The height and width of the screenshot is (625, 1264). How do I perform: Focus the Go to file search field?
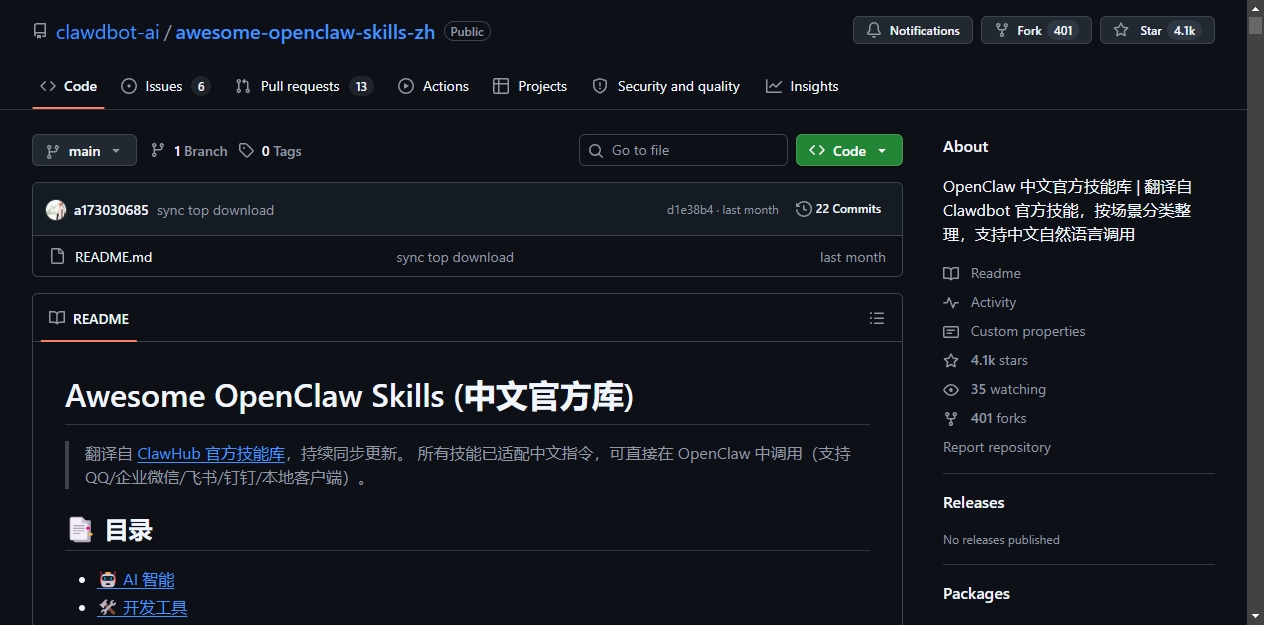click(x=683, y=150)
